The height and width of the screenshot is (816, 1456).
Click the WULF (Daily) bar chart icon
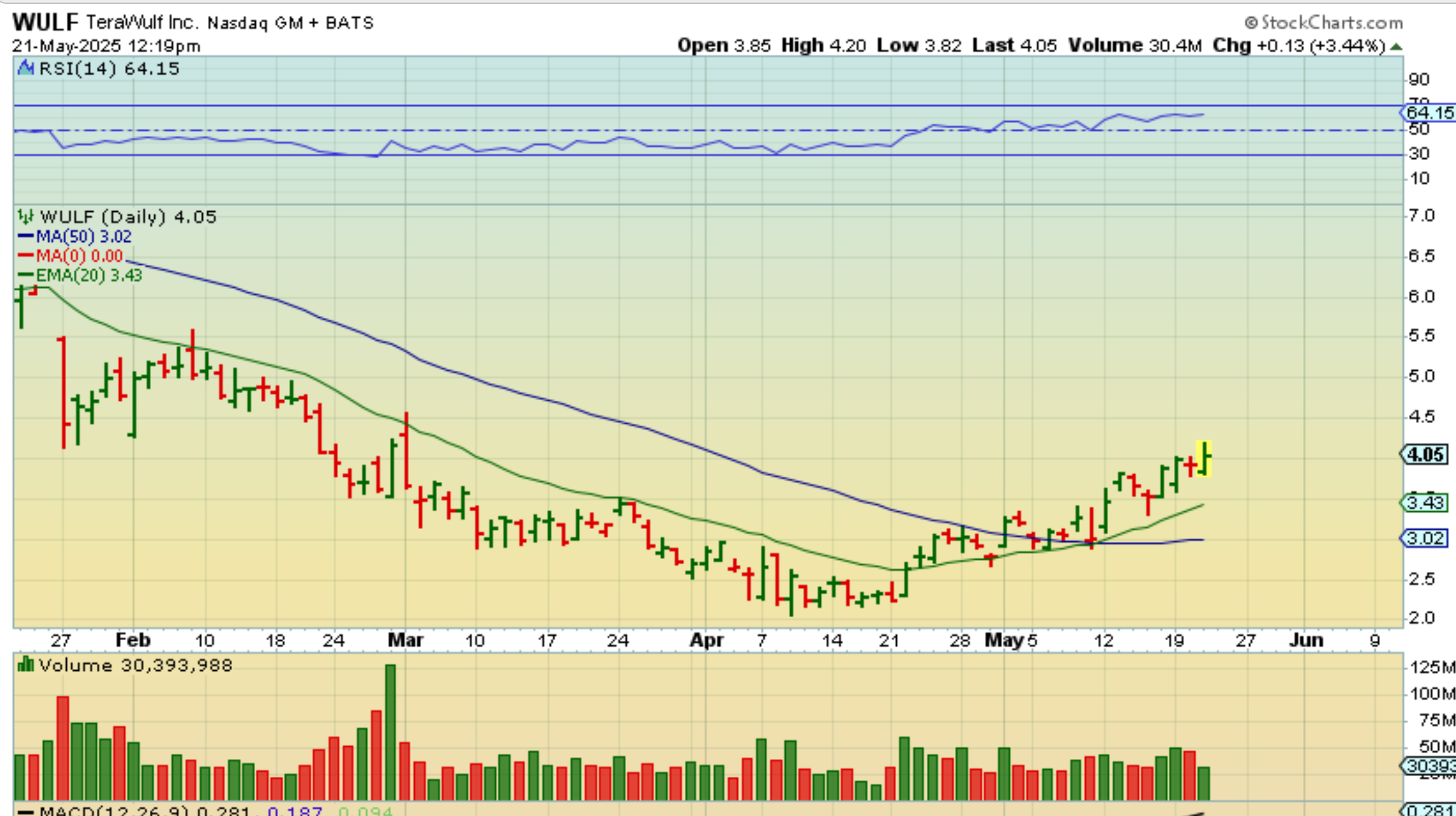coord(26,216)
